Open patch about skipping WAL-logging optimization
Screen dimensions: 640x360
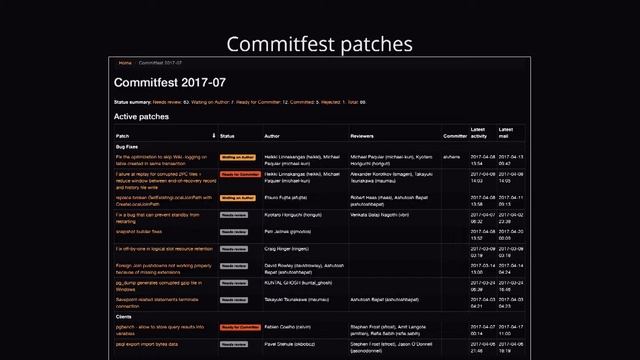161,160
